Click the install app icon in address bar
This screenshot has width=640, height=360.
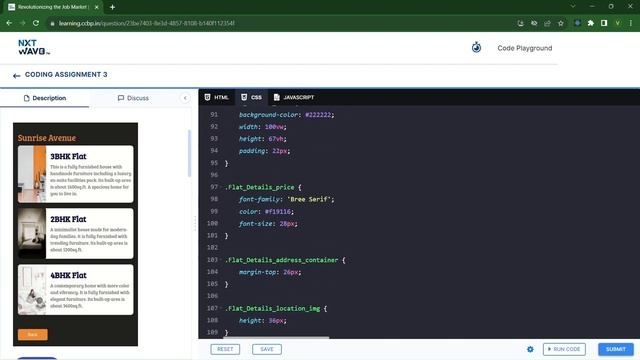pyautogui.click(x=520, y=23)
